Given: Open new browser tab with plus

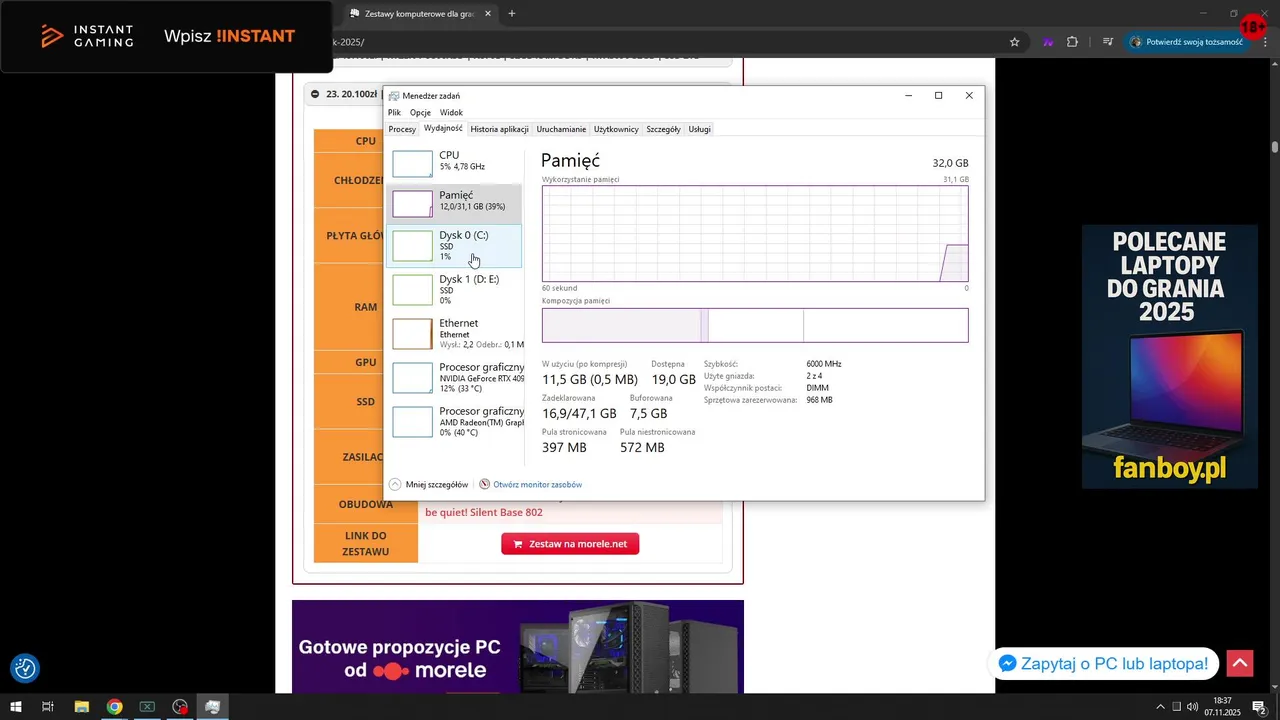Looking at the screenshot, I should [x=512, y=14].
